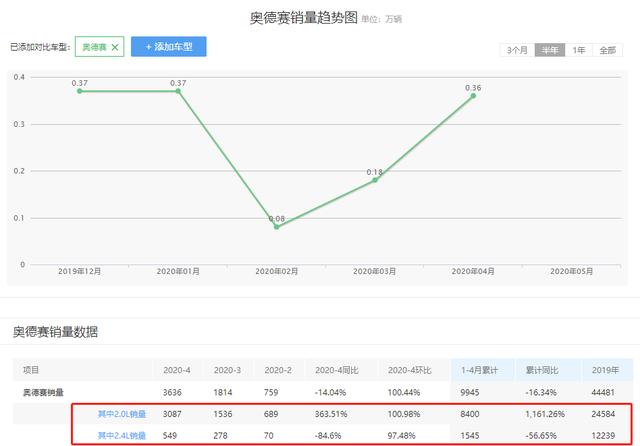Screen dimensions: 640x446
Task: Click the 24584 cell
Action: [x=603, y=414]
